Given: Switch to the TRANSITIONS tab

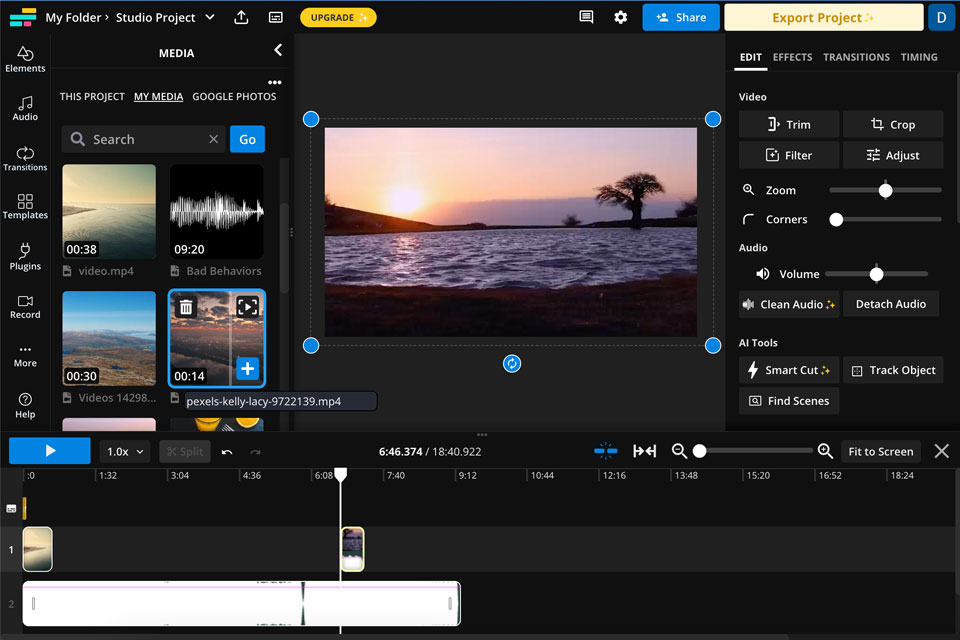Looking at the screenshot, I should click(x=856, y=57).
